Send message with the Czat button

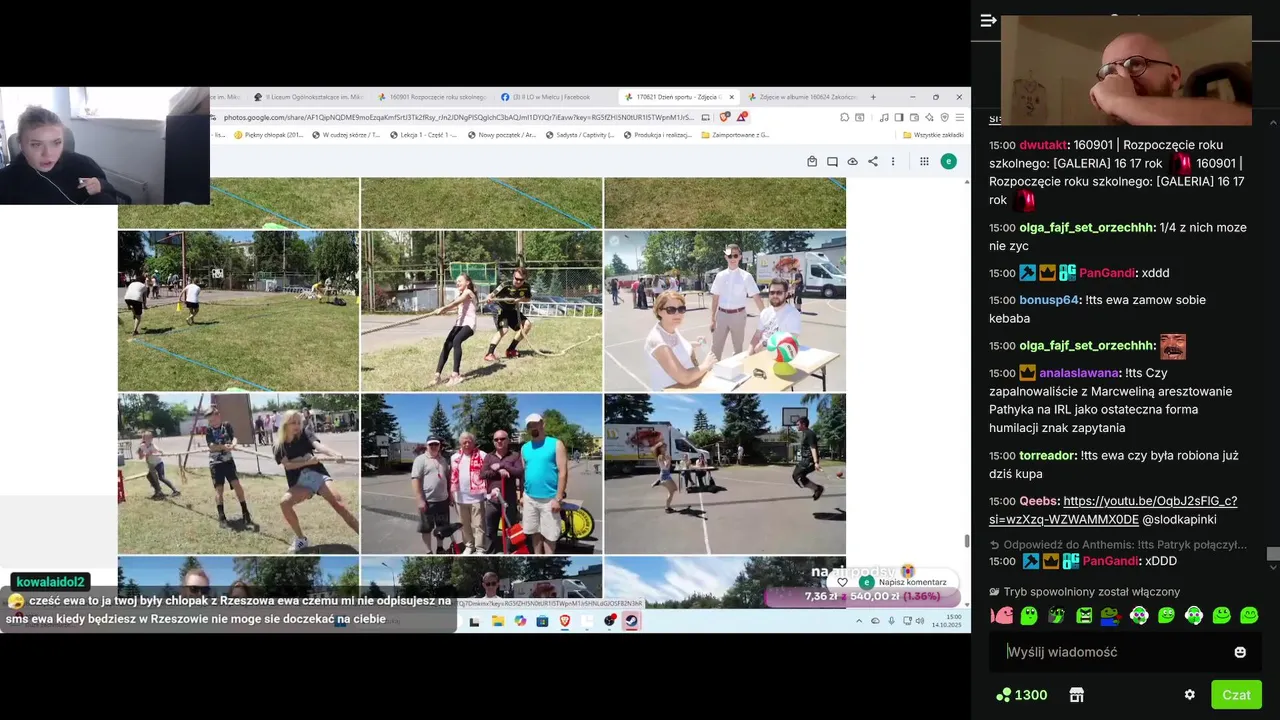[x=1236, y=694]
